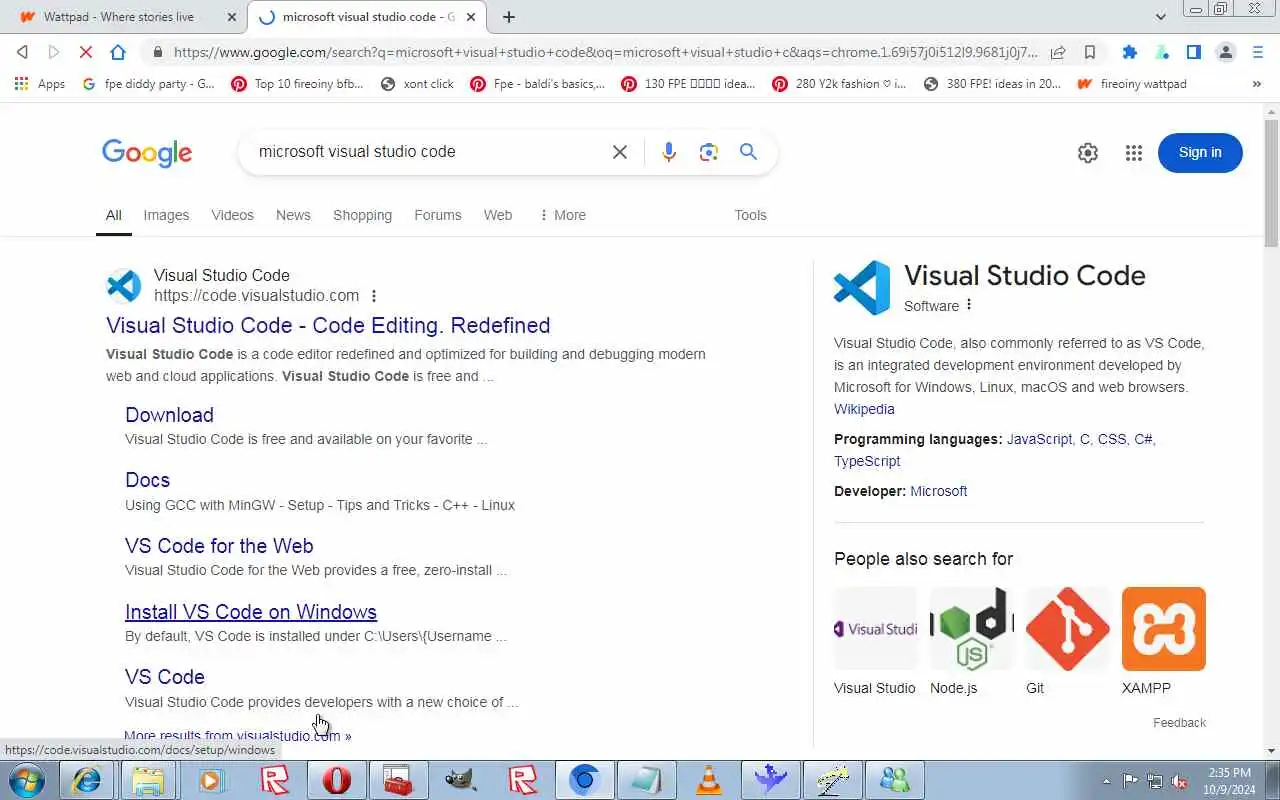Viewport: 1280px width, 800px height.
Task: Open more options for code.visualstudio.com result
Action: pos(374,296)
